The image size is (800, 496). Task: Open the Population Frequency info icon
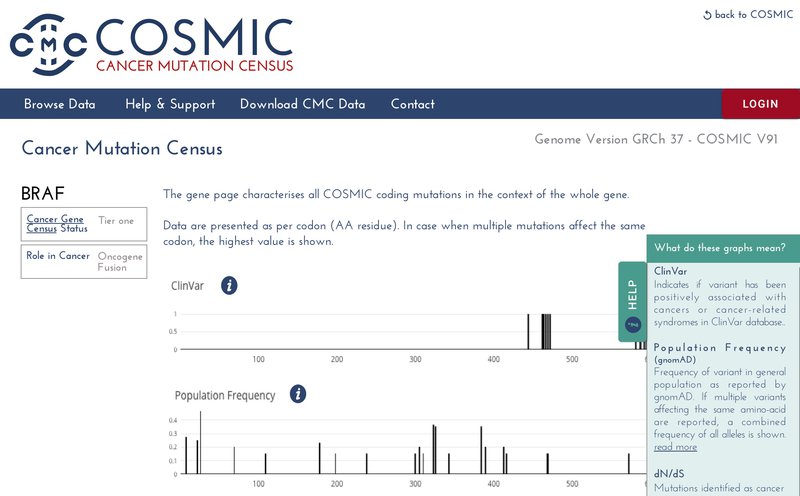[297, 394]
